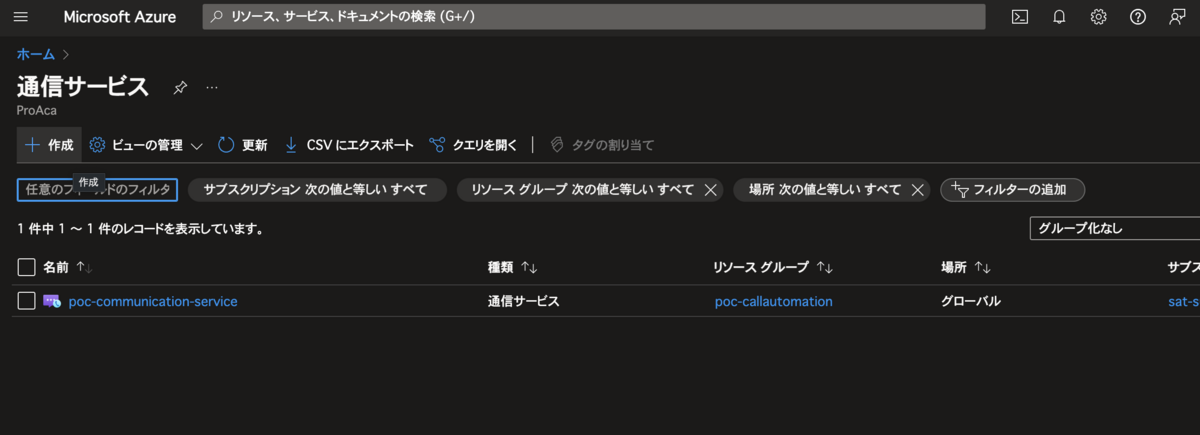
Task: Go to ホーム breadcrumb link
Action: pos(36,54)
